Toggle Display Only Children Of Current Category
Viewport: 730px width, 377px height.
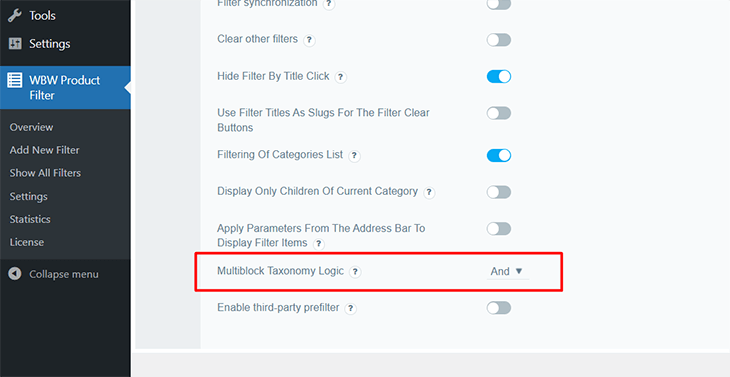pos(499,192)
